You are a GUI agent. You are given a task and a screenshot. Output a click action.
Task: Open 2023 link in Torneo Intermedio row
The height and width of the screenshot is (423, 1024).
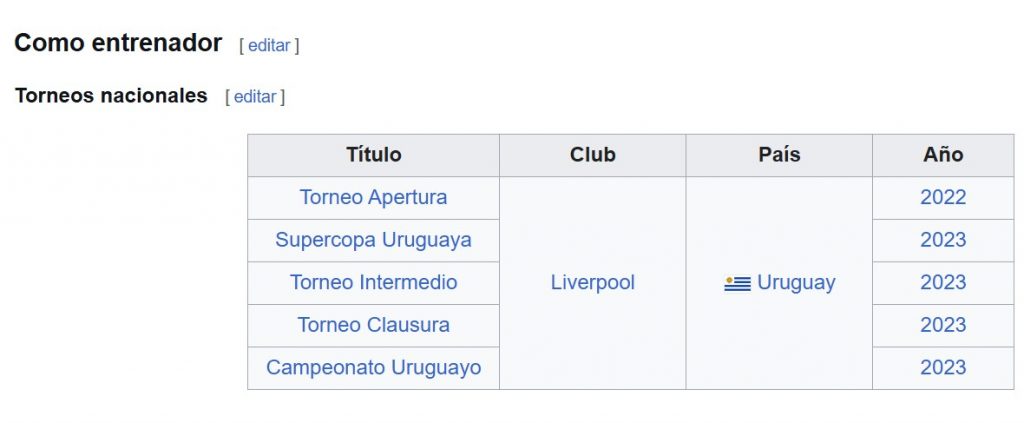pyautogui.click(x=943, y=282)
